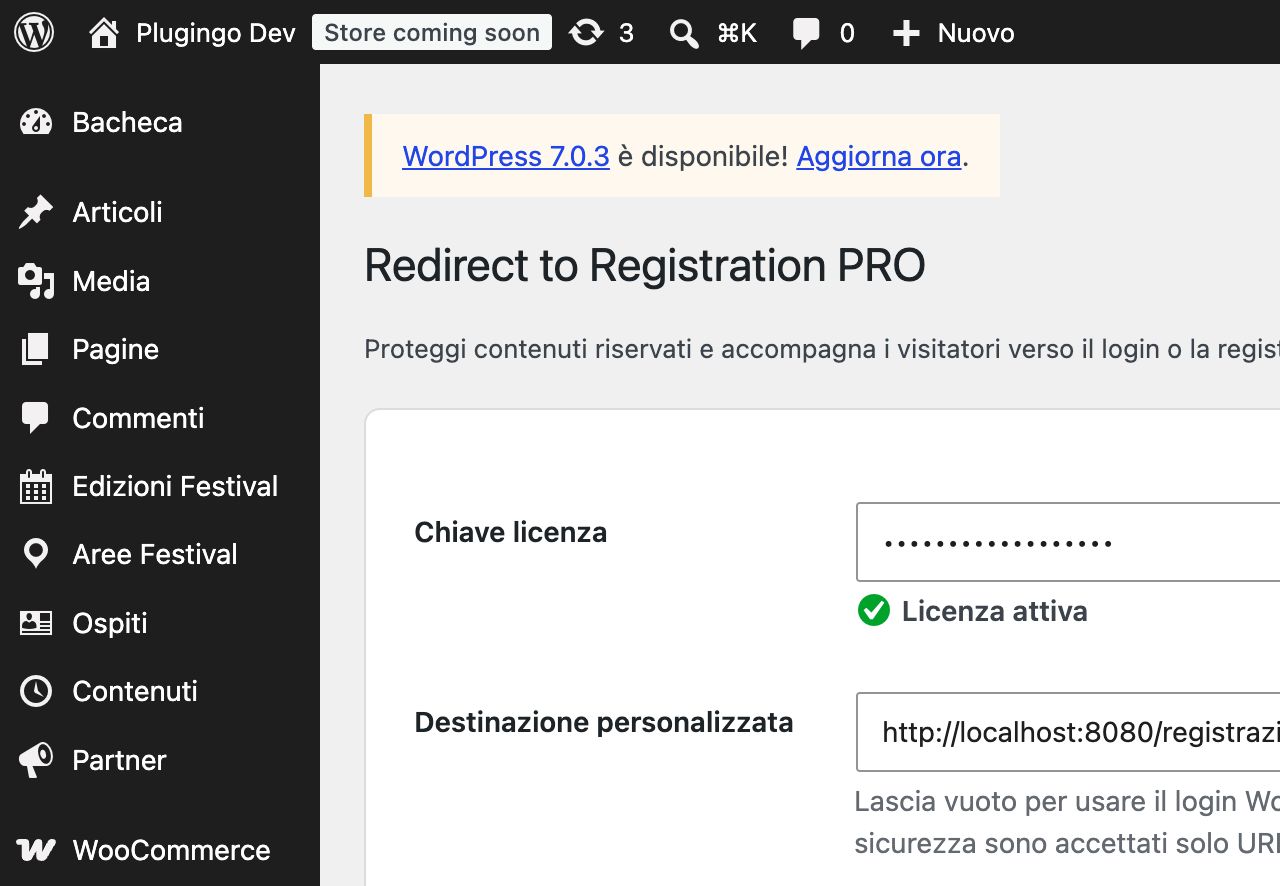Open the Partner menu item

coord(160,760)
